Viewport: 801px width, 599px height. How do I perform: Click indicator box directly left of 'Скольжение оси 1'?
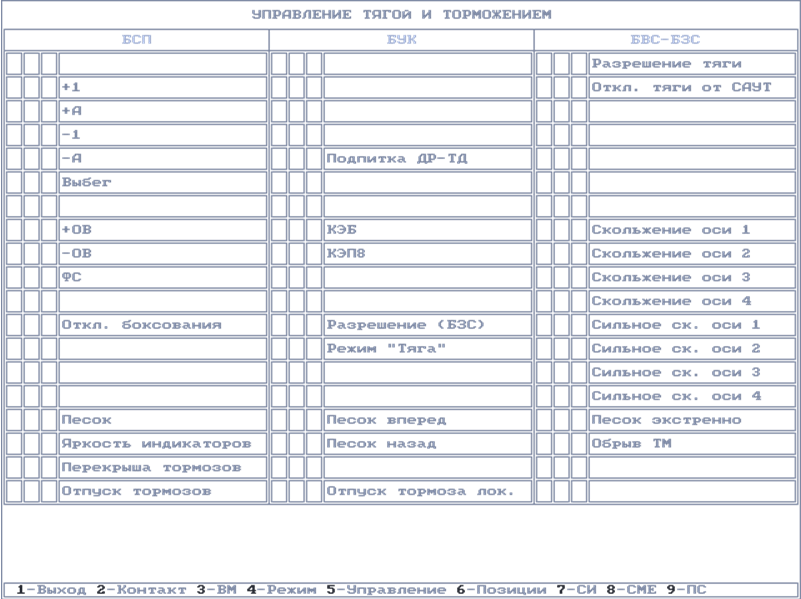click(x=579, y=230)
